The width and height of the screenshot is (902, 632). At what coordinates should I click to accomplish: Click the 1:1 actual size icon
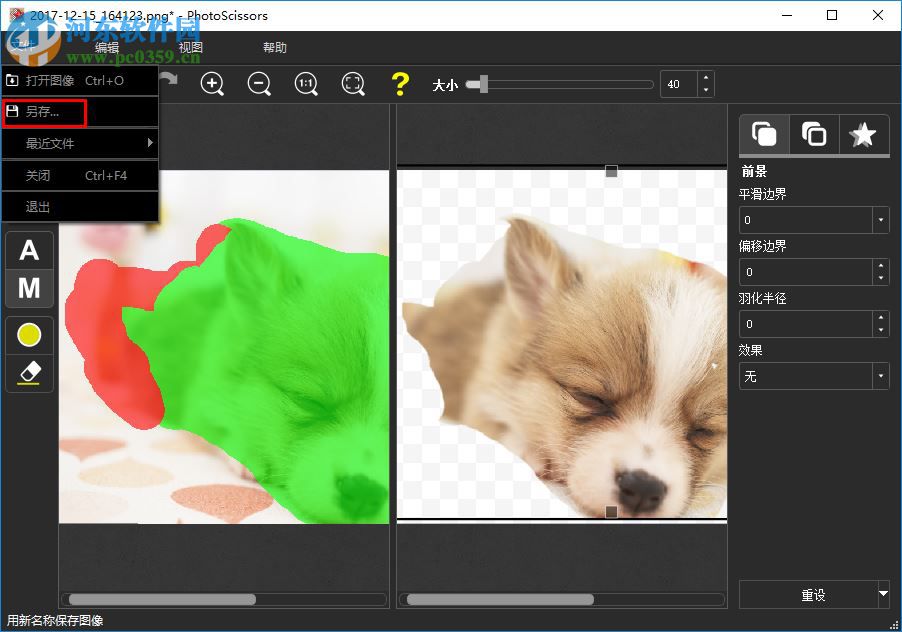coord(306,84)
